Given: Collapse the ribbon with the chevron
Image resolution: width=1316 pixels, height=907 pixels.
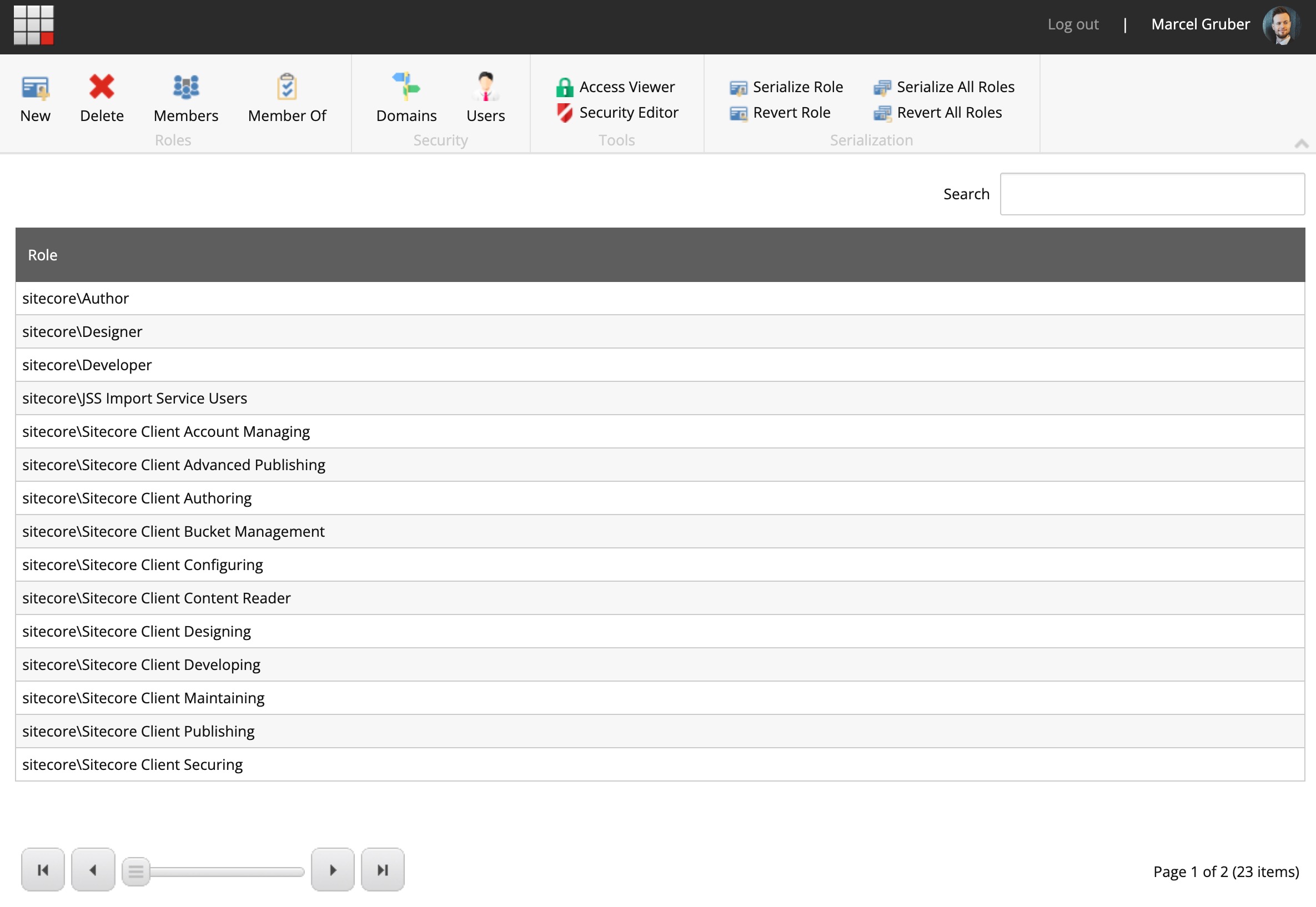Looking at the screenshot, I should [x=1301, y=143].
